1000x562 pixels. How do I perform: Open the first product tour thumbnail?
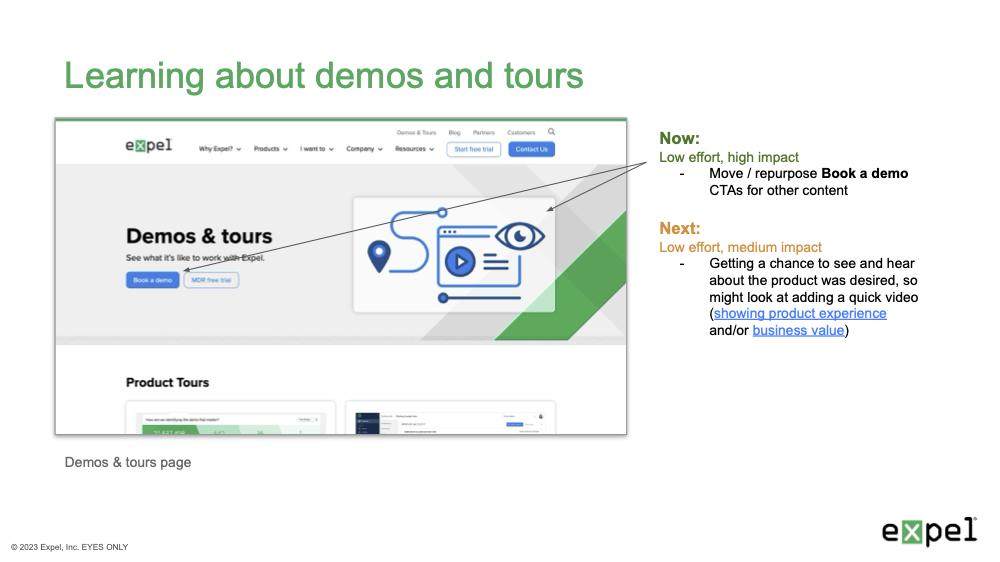(x=230, y=418)
